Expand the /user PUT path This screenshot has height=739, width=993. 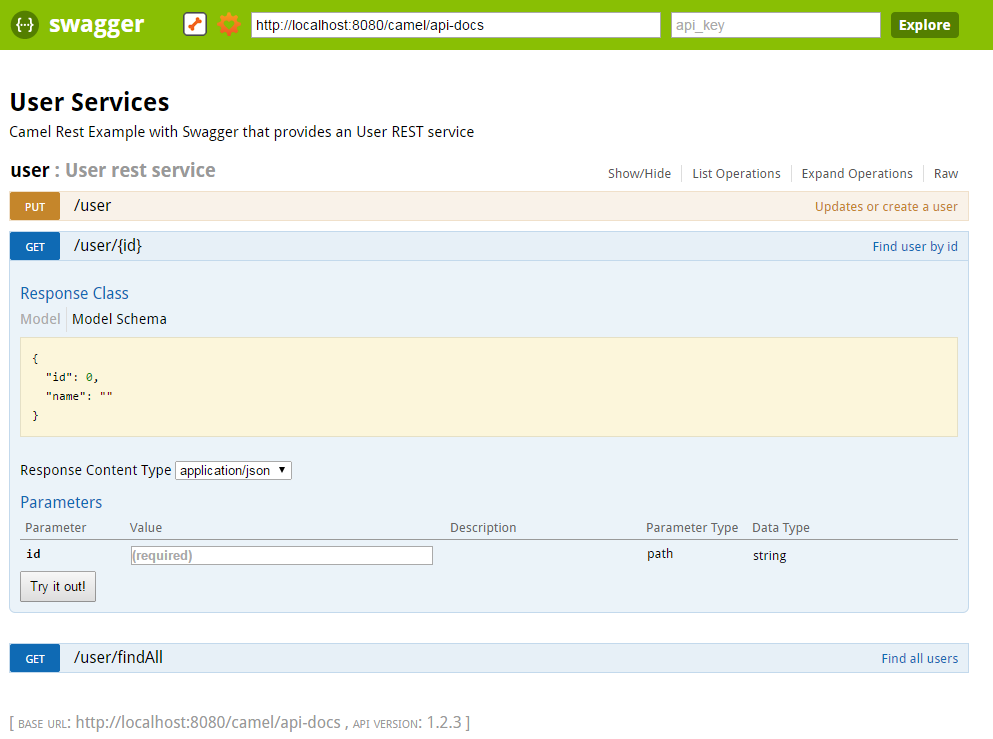(x=92, y=206)
